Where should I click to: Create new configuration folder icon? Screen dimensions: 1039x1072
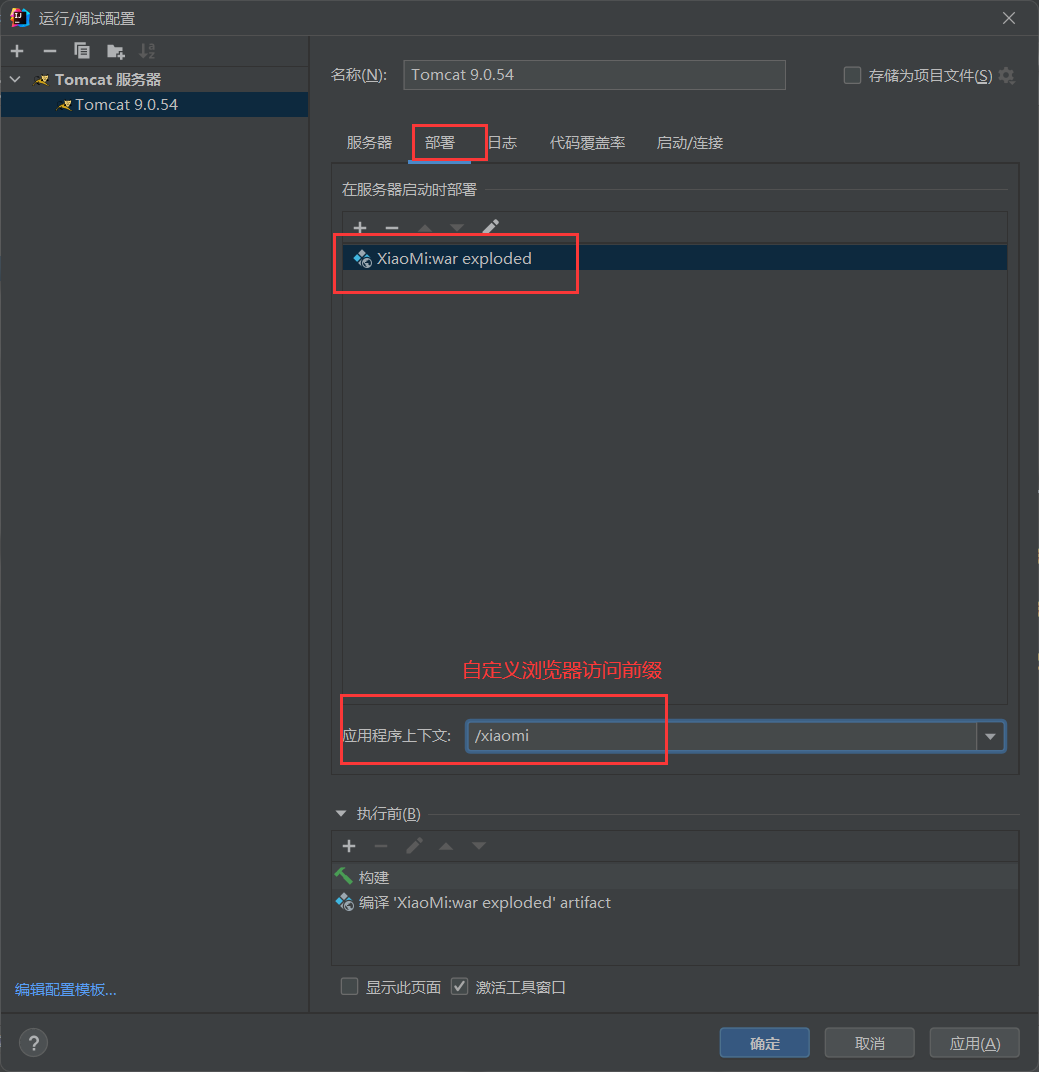coord(116,51)
